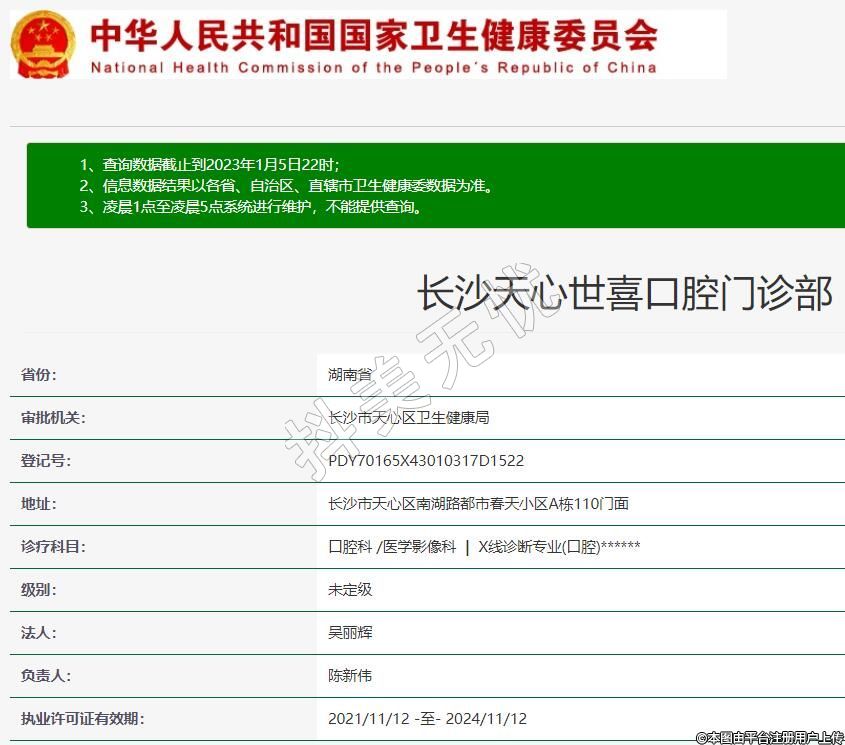
Task: Click the X线诊断专业(口腔) specialty text
Action: point(540,547)
